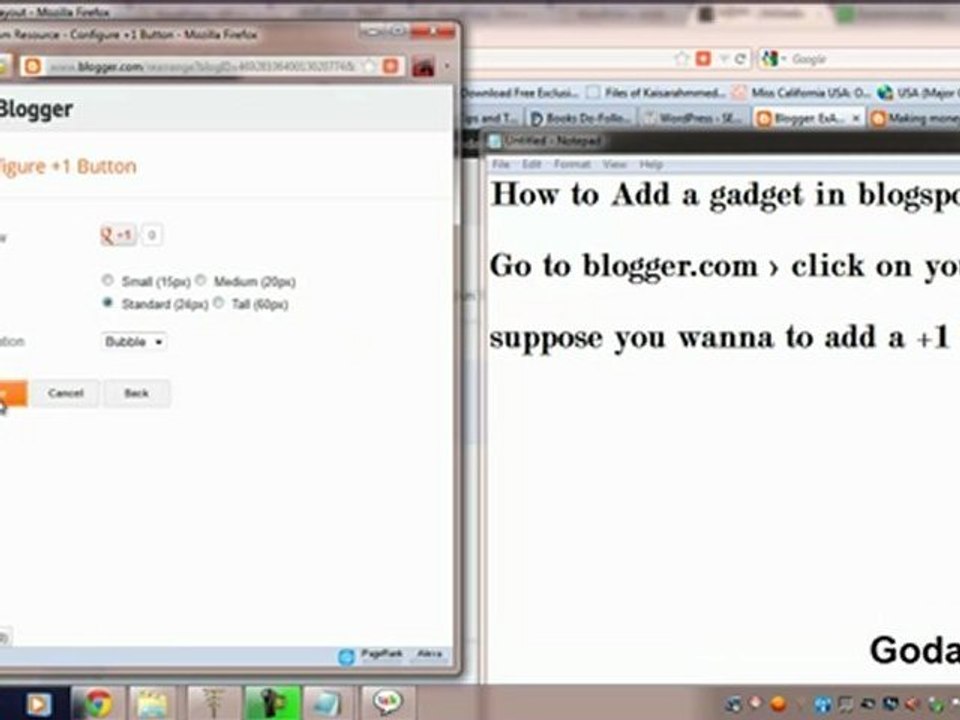The image size is (960, 720).
Task: Open Google Talk from the taskbar
Action: tap(387, 703)
